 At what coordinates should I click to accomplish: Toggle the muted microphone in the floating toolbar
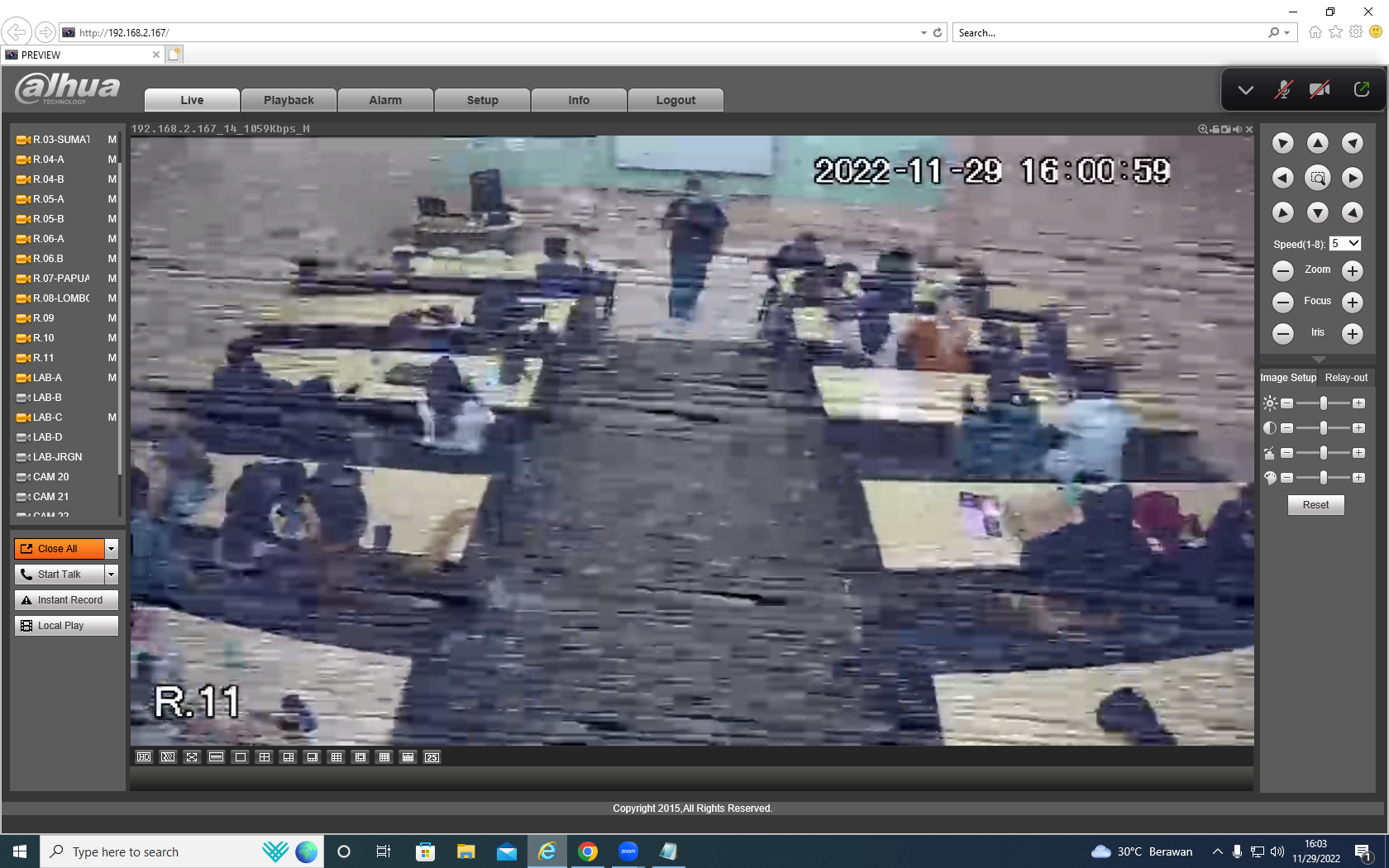pos(1283,89)
